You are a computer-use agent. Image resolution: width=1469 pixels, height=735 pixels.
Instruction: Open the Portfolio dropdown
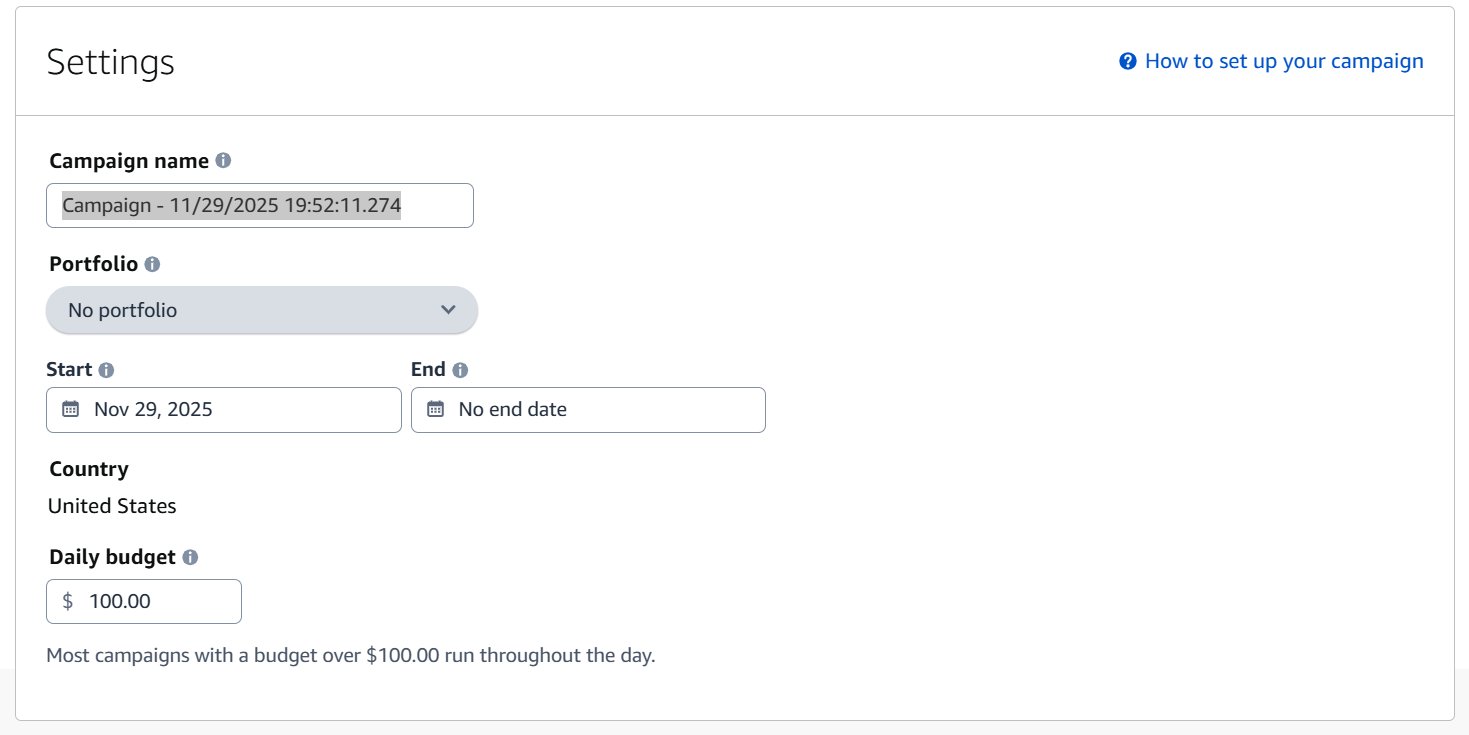[x=261, y=310]
